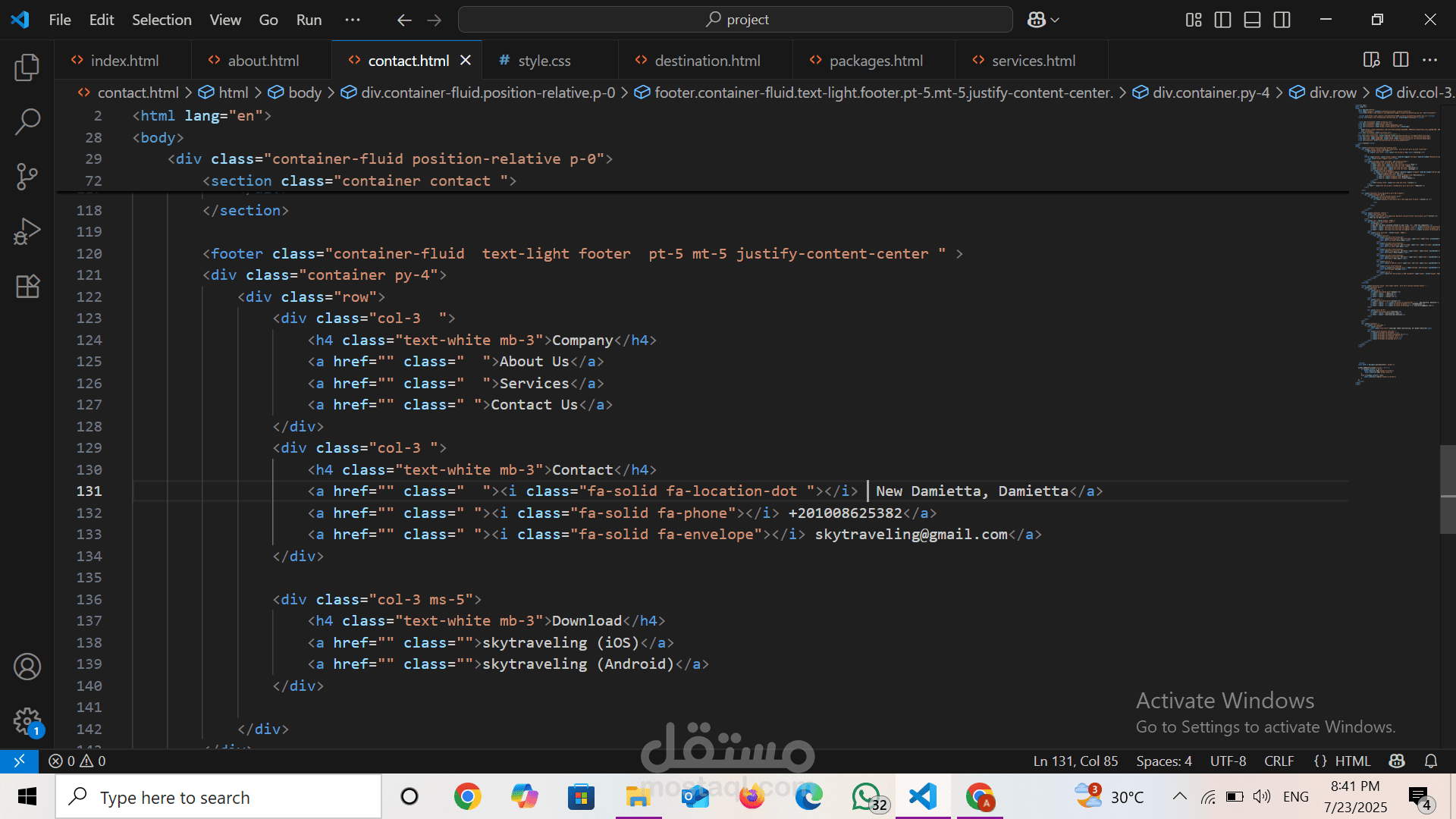Click the CRLF line ending setting
Viewport: 1456px width, 819px height.
tap(1279, 761)
